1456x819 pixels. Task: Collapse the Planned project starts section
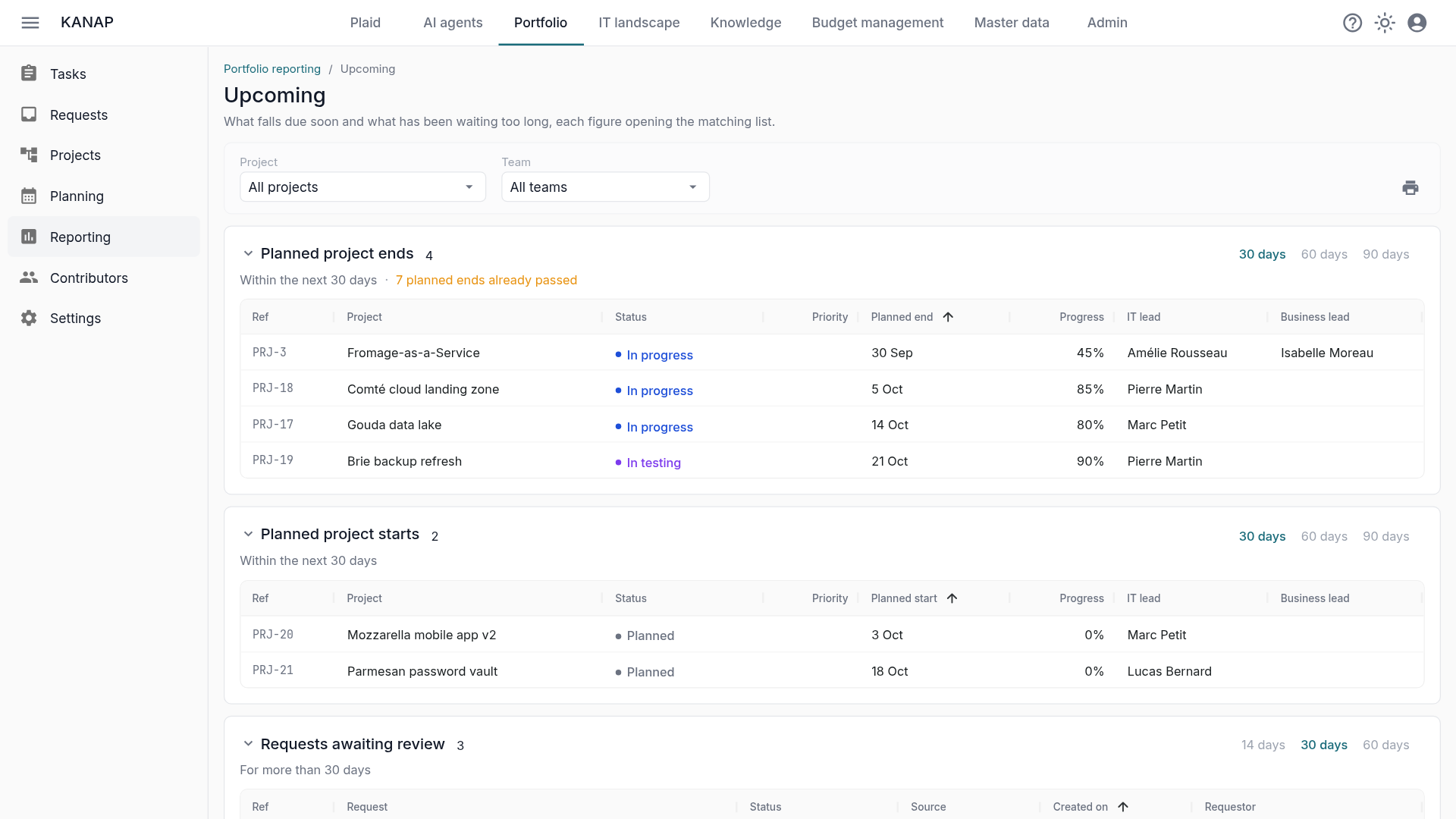tap(248, 534)
